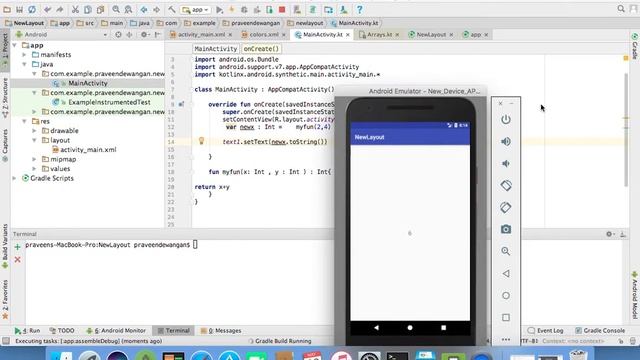Close terminal session red X button
Image resolution: width=640 pixels, height=360 pixels.
tap(18, 260)
